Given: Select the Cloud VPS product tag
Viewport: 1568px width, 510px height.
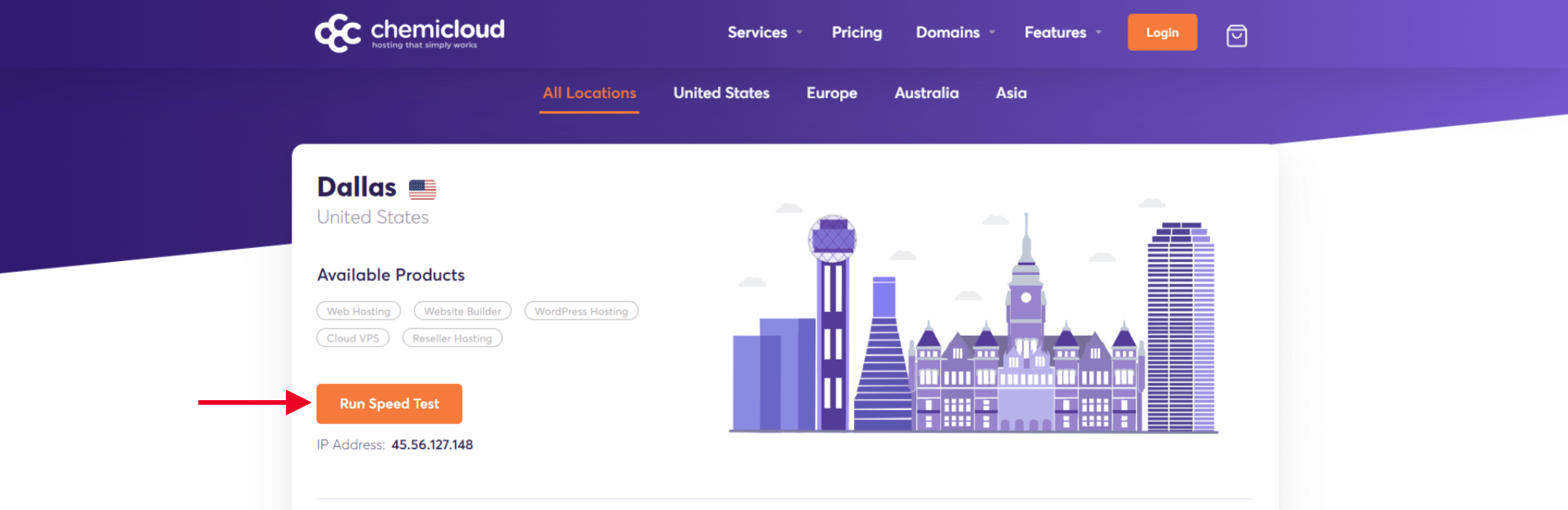Looking at the screenshot, I should (x=353, y=338).
